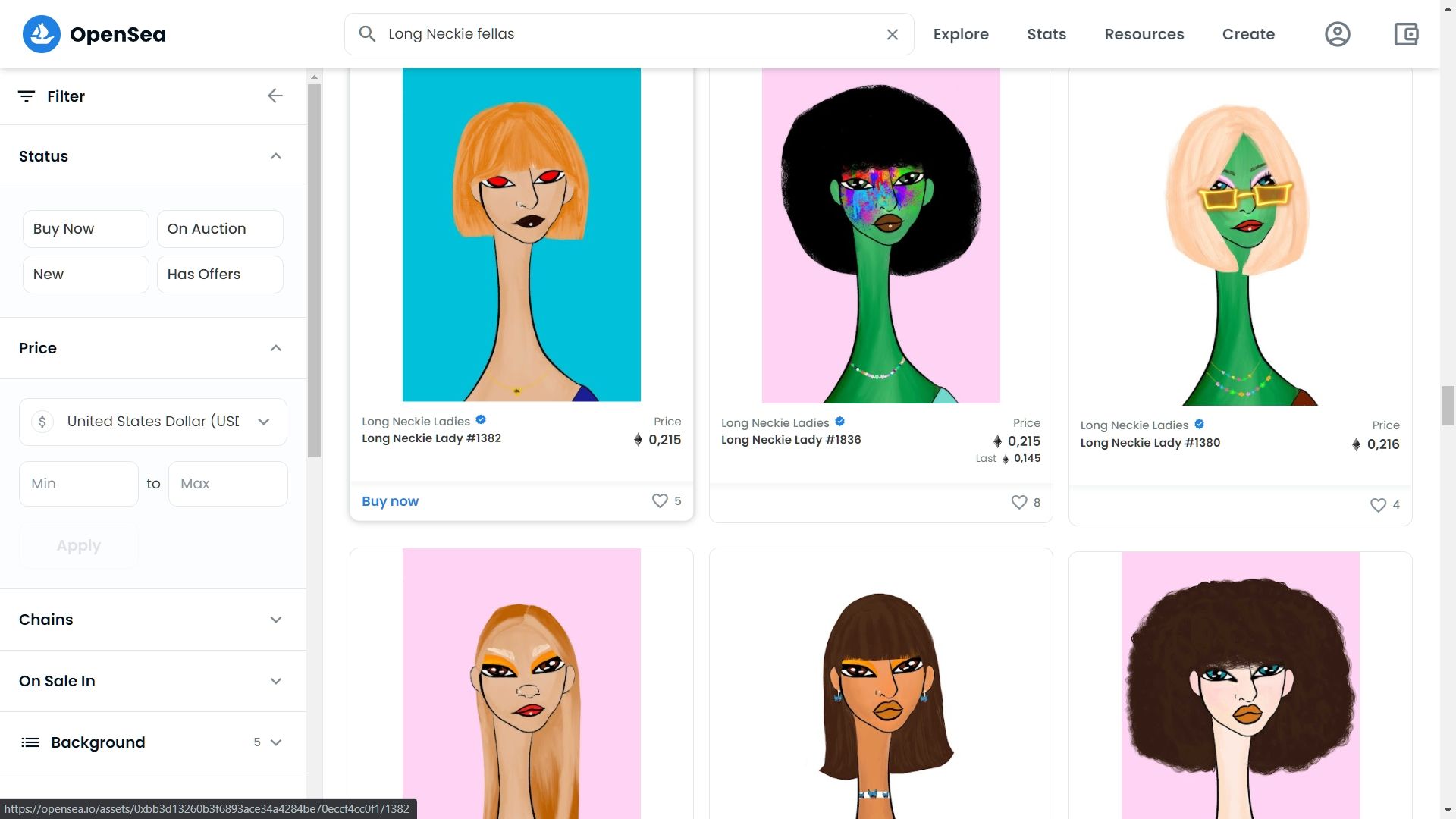1456x819 pixels.
Task: Click Buy now on Lady #1382
Action: pyautogui.click(x=390, y=501)
